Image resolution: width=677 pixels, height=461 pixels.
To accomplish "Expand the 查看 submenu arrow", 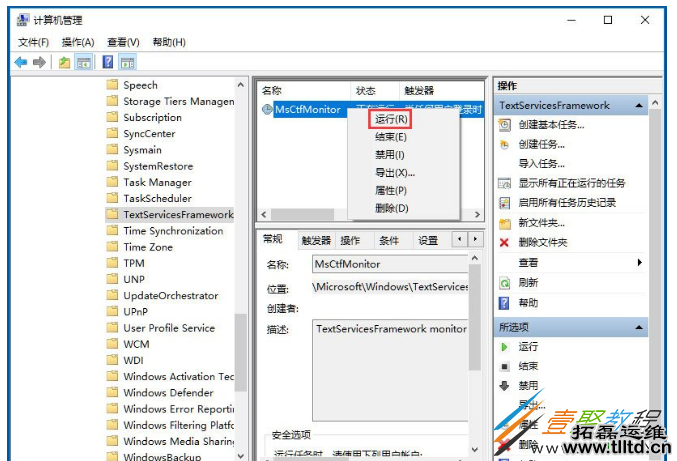I will click(639, 262).
